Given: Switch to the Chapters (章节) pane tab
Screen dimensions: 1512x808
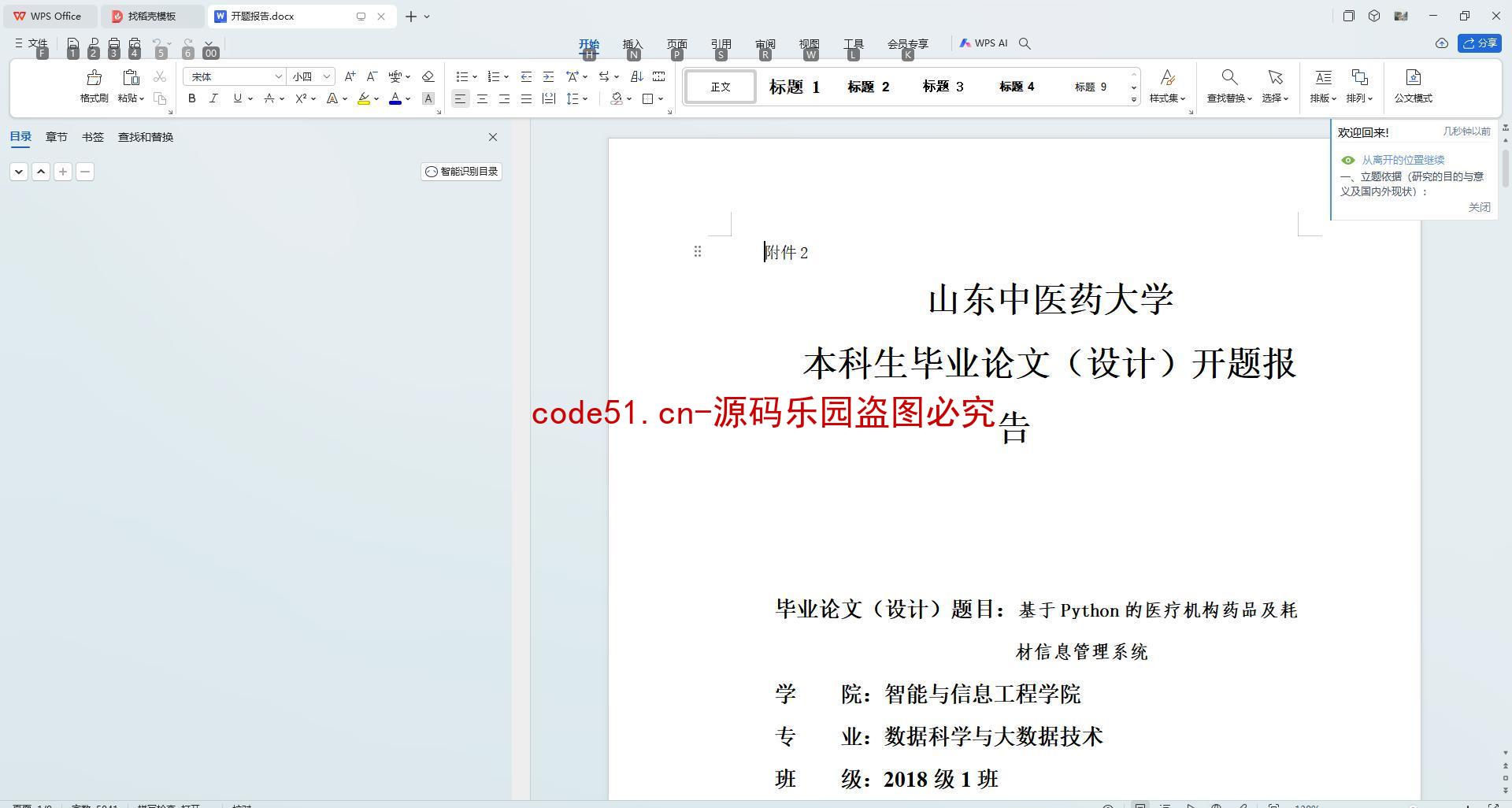Looking at the screenshot, I should click(x=56, y=137).
